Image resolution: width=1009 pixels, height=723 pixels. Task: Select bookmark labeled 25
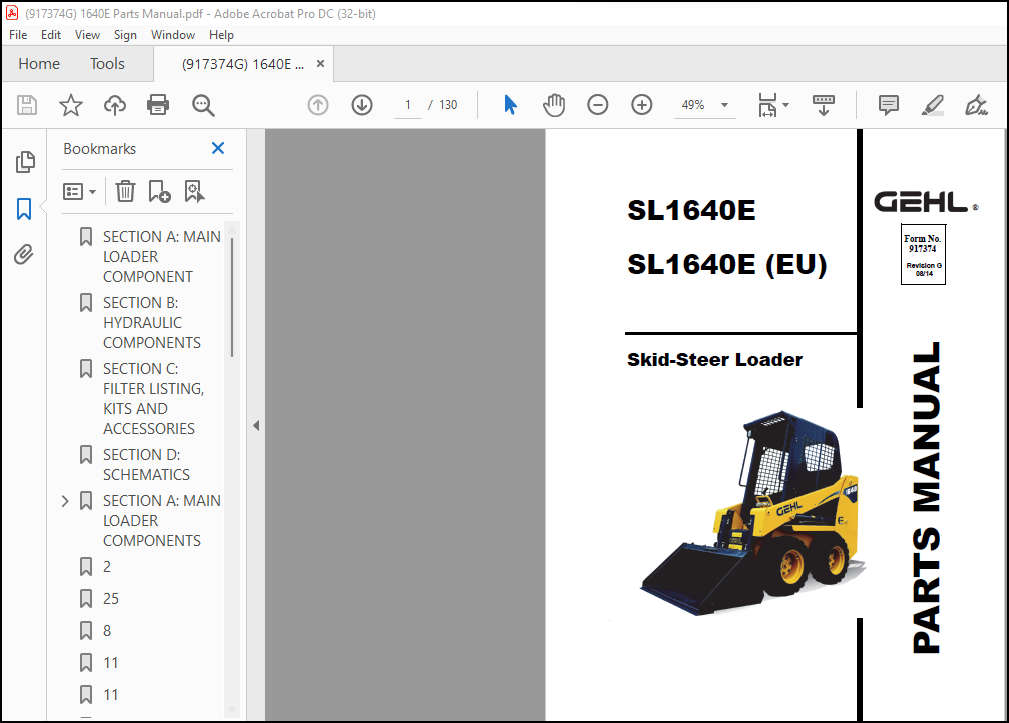click(111, 599)
